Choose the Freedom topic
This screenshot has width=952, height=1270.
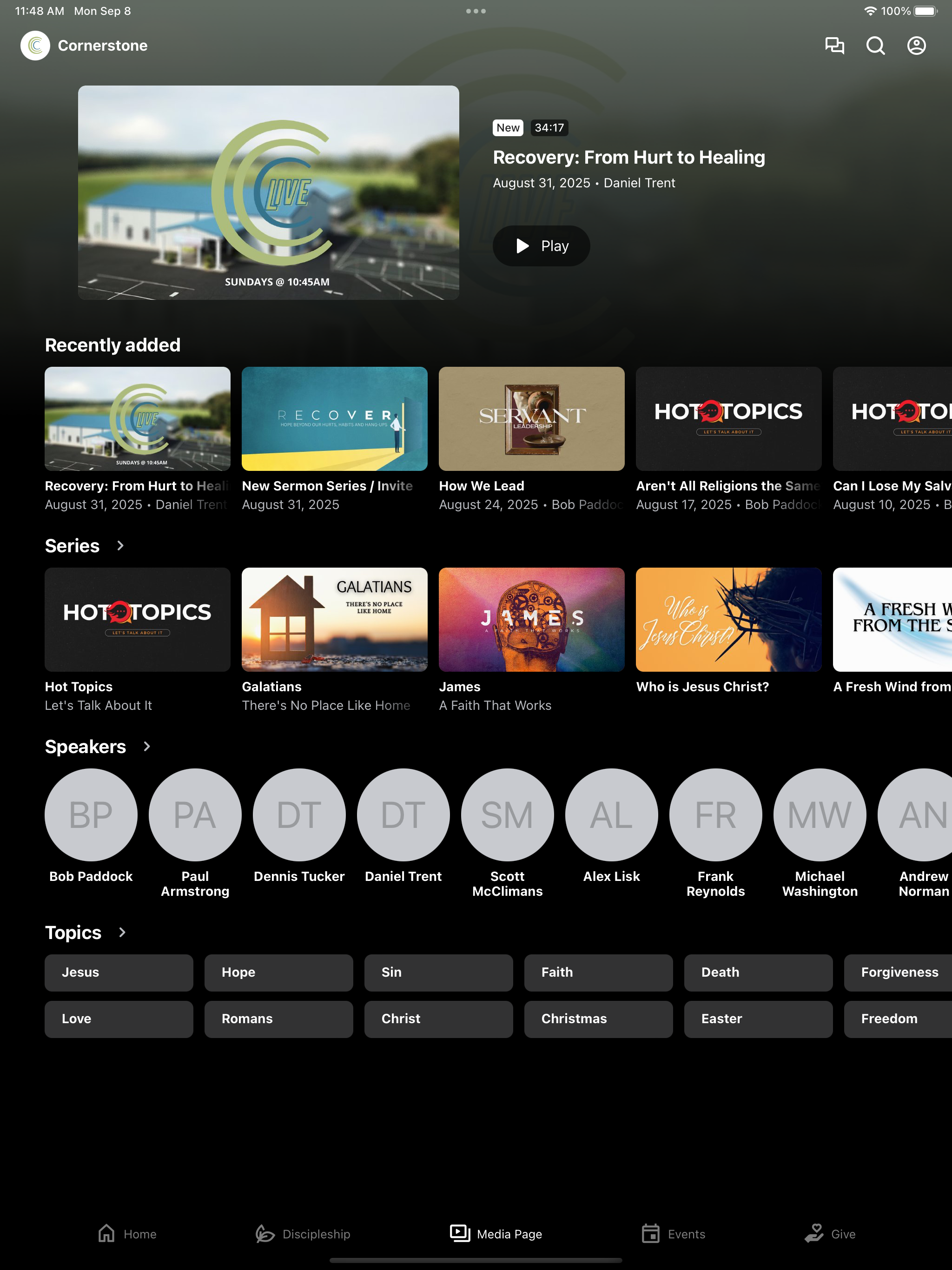898,1019
